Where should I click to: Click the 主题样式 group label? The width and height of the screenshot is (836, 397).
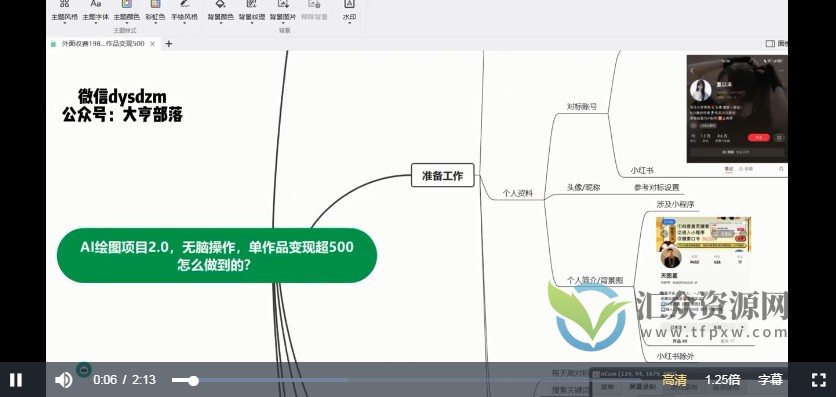coord(125,31)
